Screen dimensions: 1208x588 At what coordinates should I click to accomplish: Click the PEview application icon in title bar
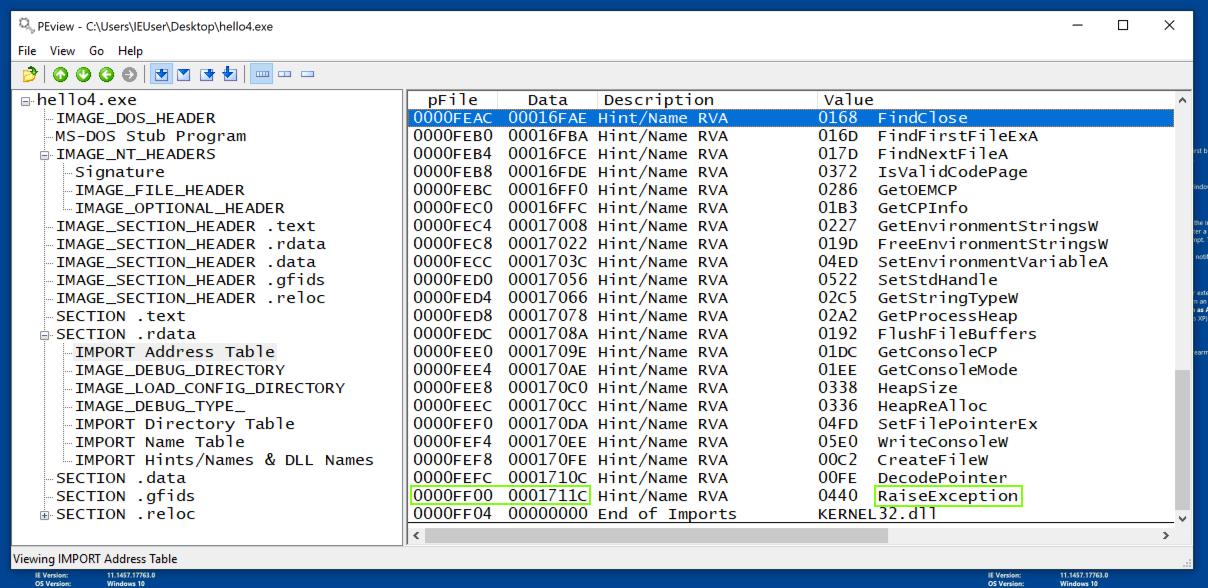tap(26, 25)
